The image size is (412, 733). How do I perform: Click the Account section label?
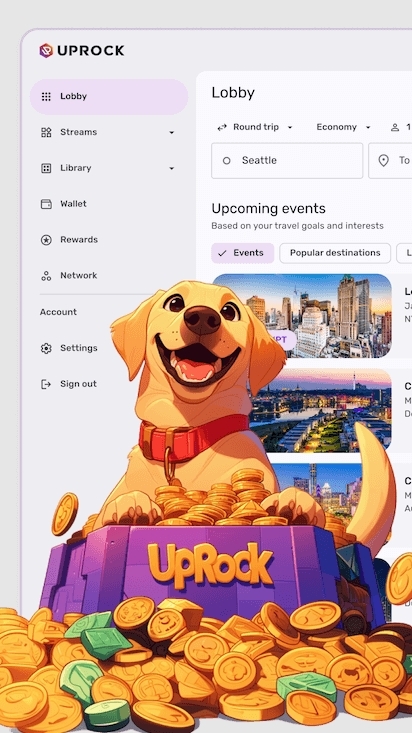(x=58, y=312)
